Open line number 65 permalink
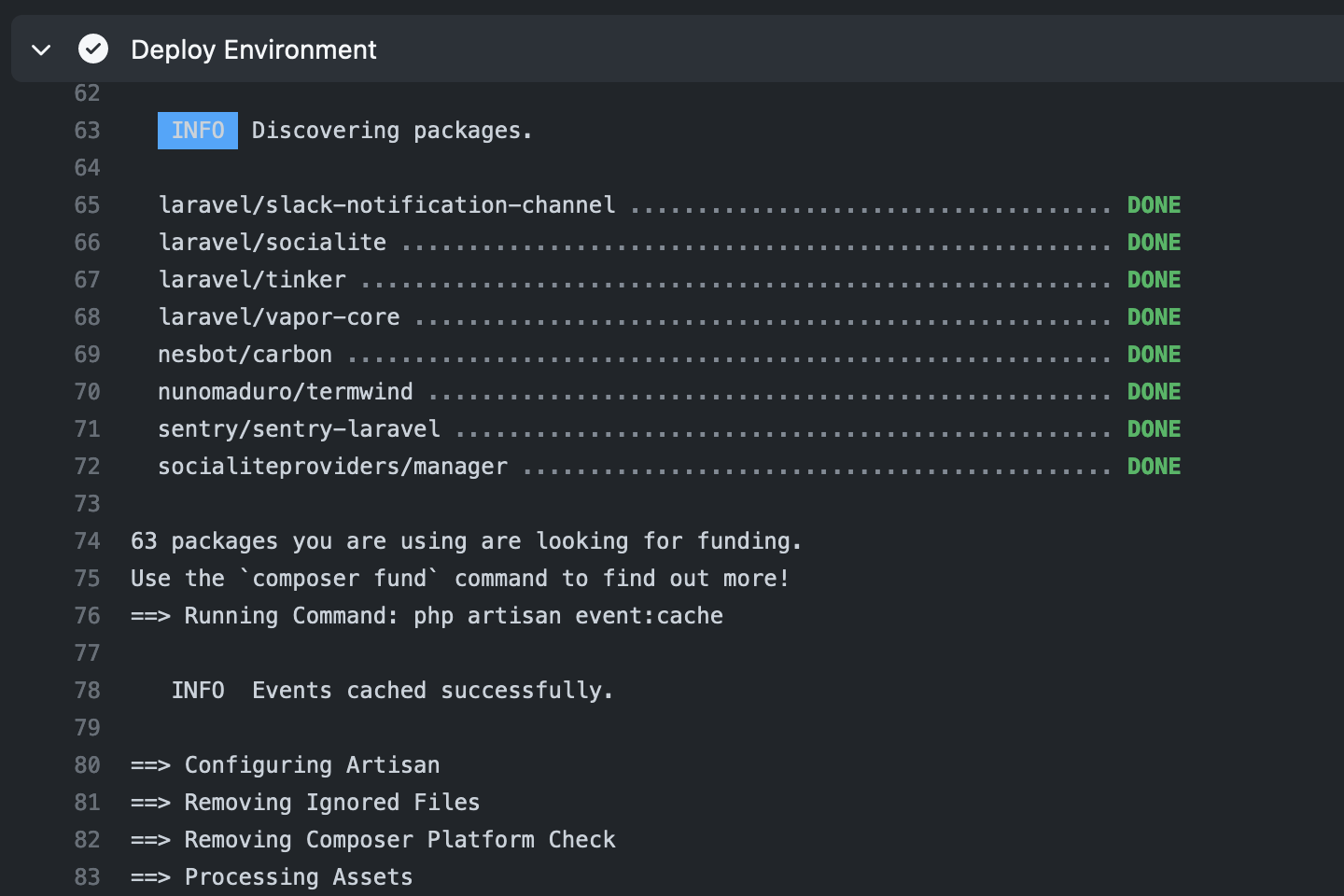1344x896 pixels. pos(87,205)
